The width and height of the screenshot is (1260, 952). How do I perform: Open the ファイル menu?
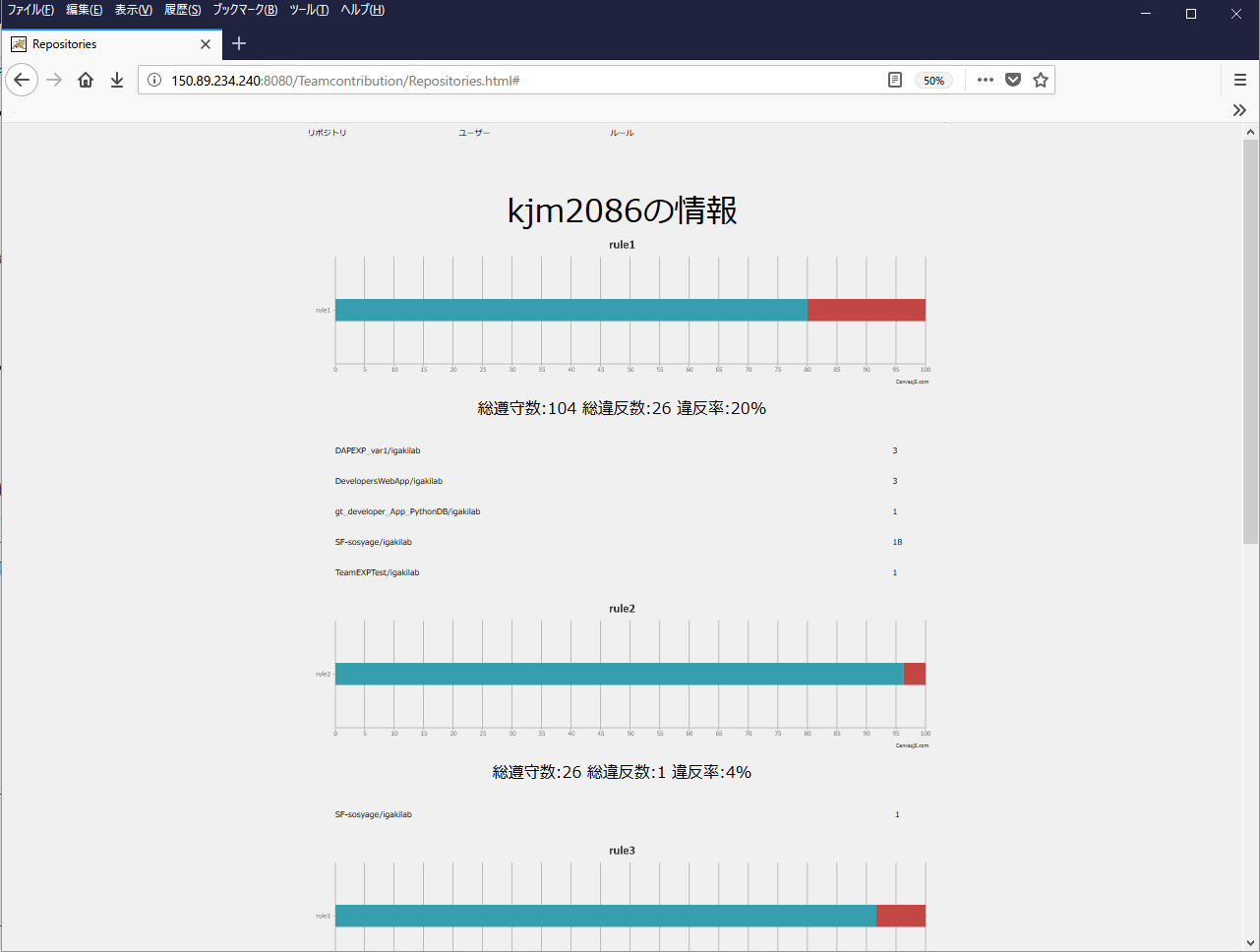(30, 10)
